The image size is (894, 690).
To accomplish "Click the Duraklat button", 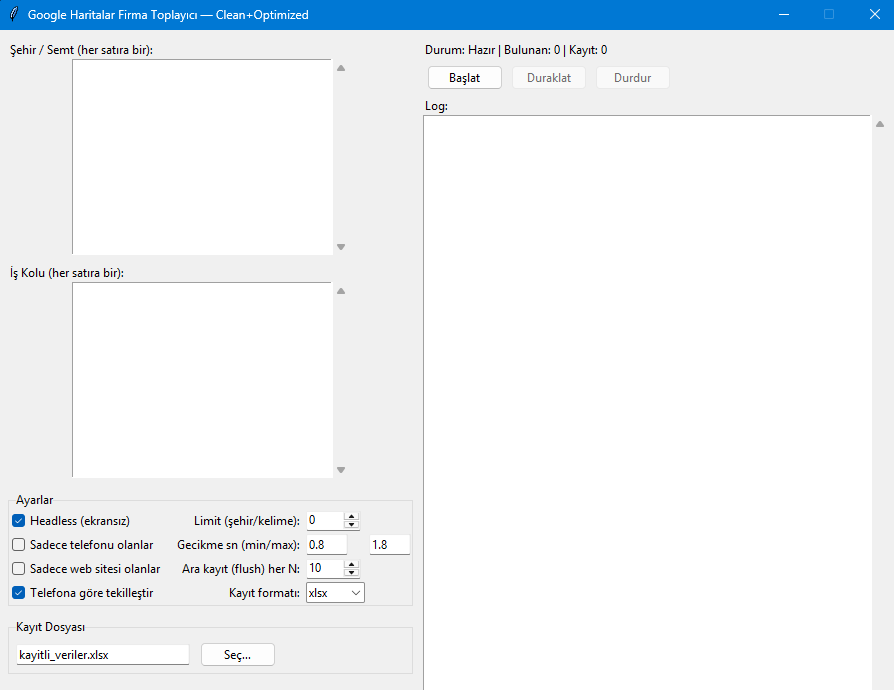I will point(548,78).
